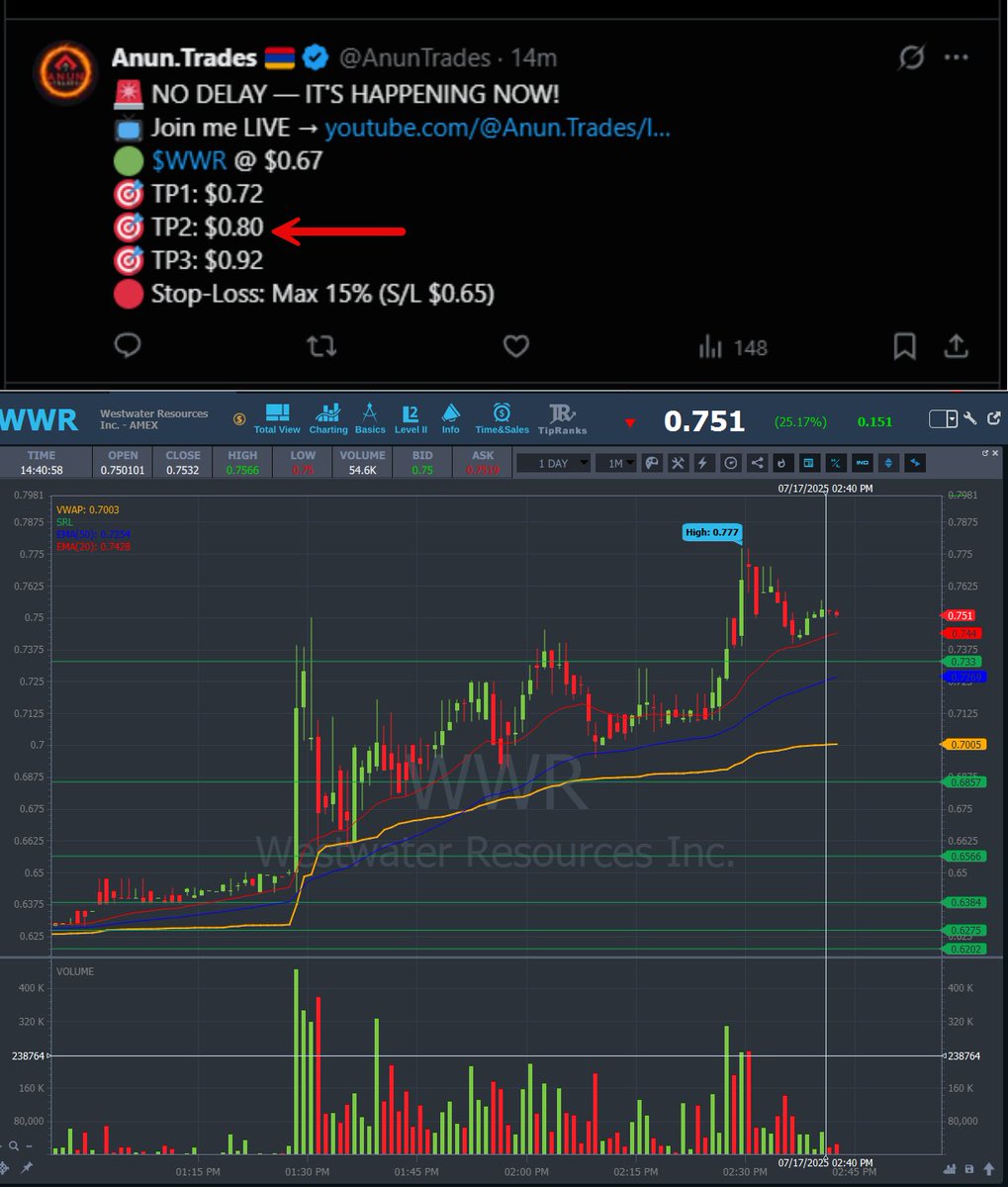Open the youtube.com/@Anun.Trades link
The height and width of the screenshot is (1187, 1008).
[x=498, y=128]
